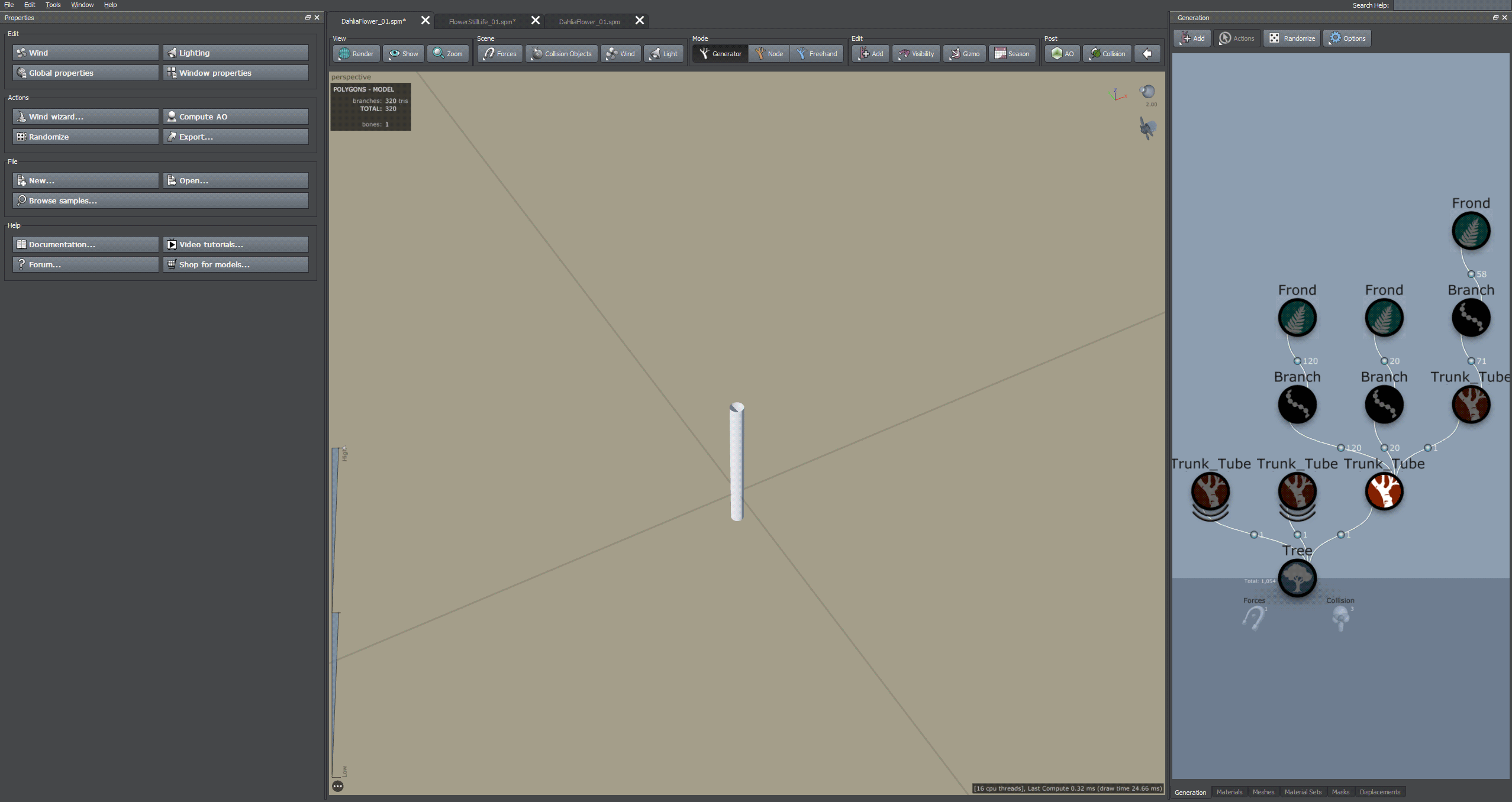Expand the viewport ellipsis options button

(x=337, y=786)
